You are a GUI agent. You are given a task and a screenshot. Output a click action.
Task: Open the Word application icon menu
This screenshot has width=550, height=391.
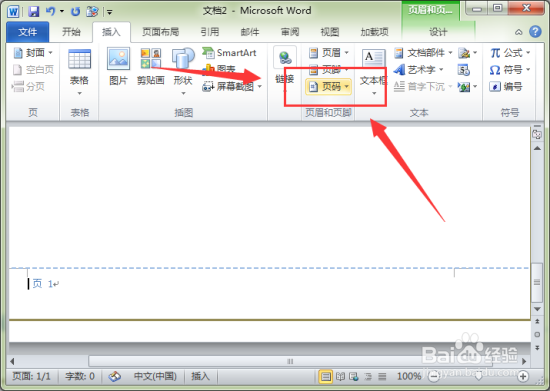tap(13, 12)
